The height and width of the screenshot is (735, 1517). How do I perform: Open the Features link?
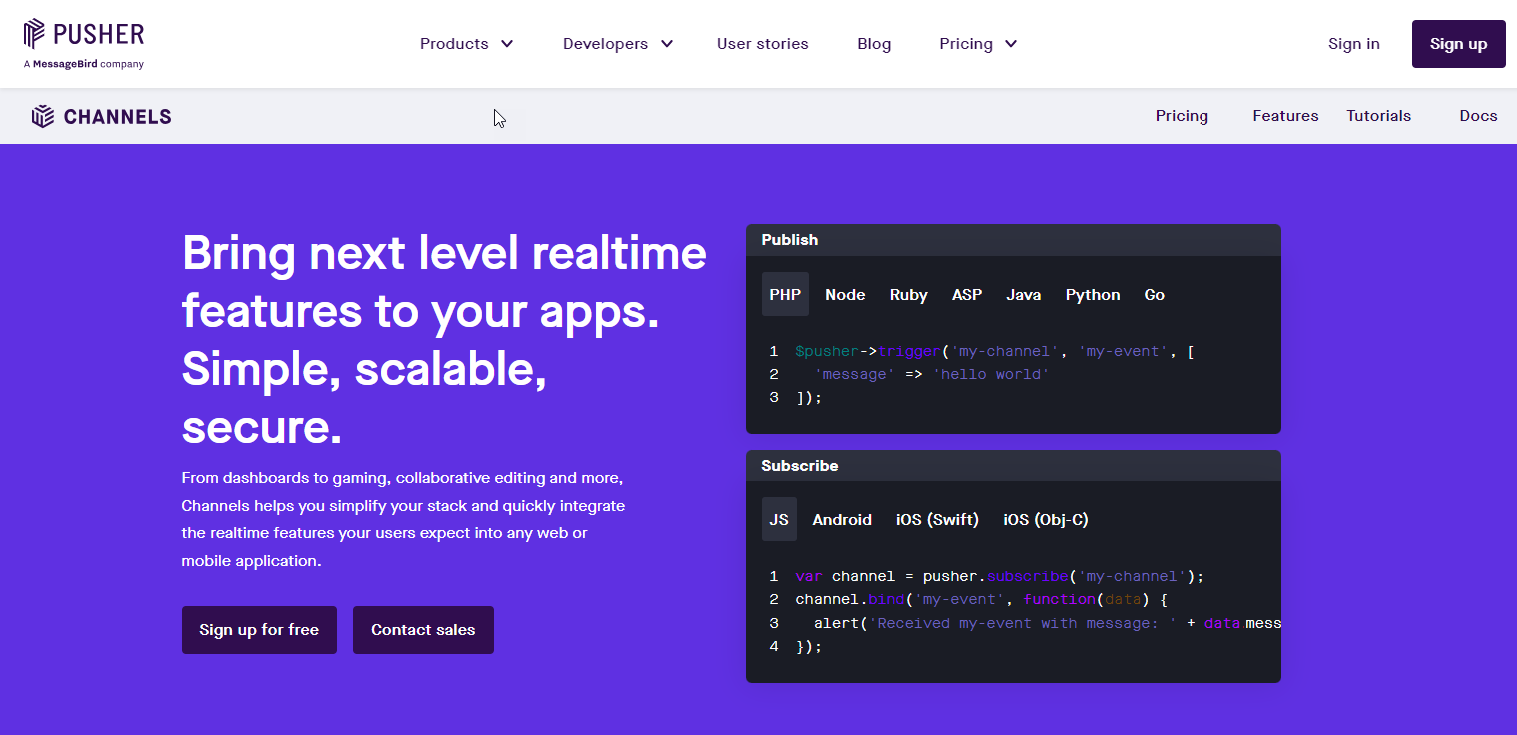coord(1285,116)
